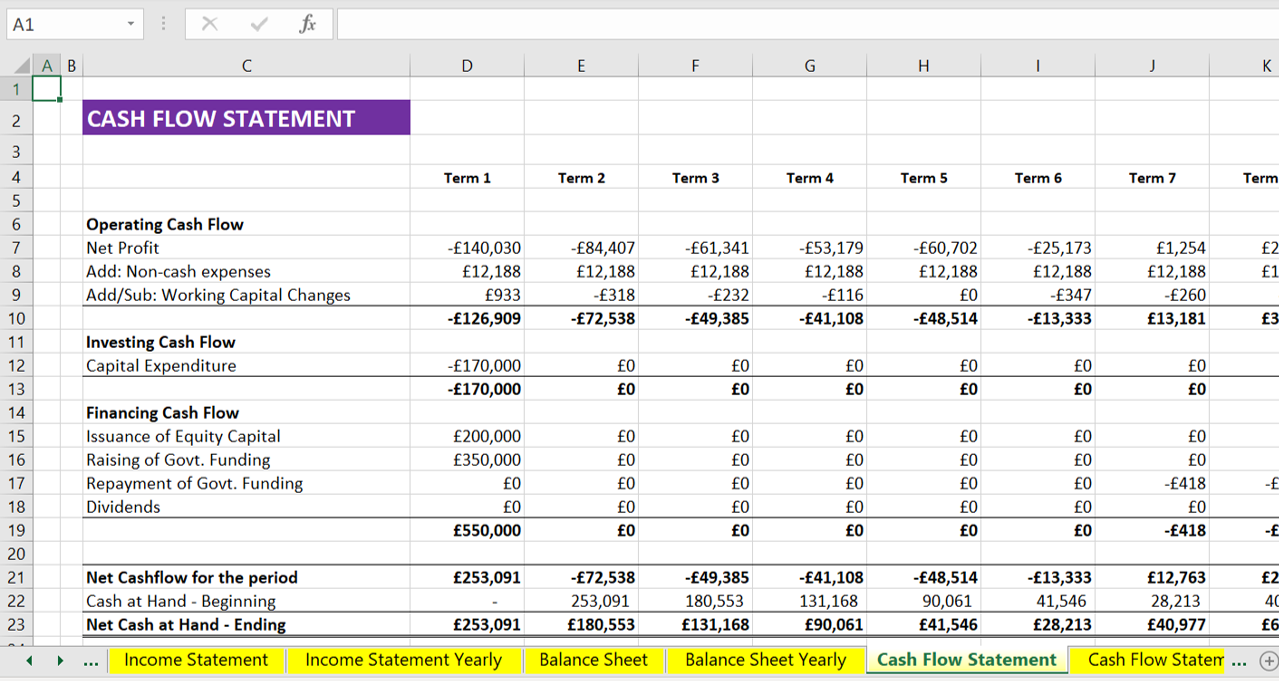Select column G header
The width and height of the screenshot is (1279, 681).
tap(810, 66)
